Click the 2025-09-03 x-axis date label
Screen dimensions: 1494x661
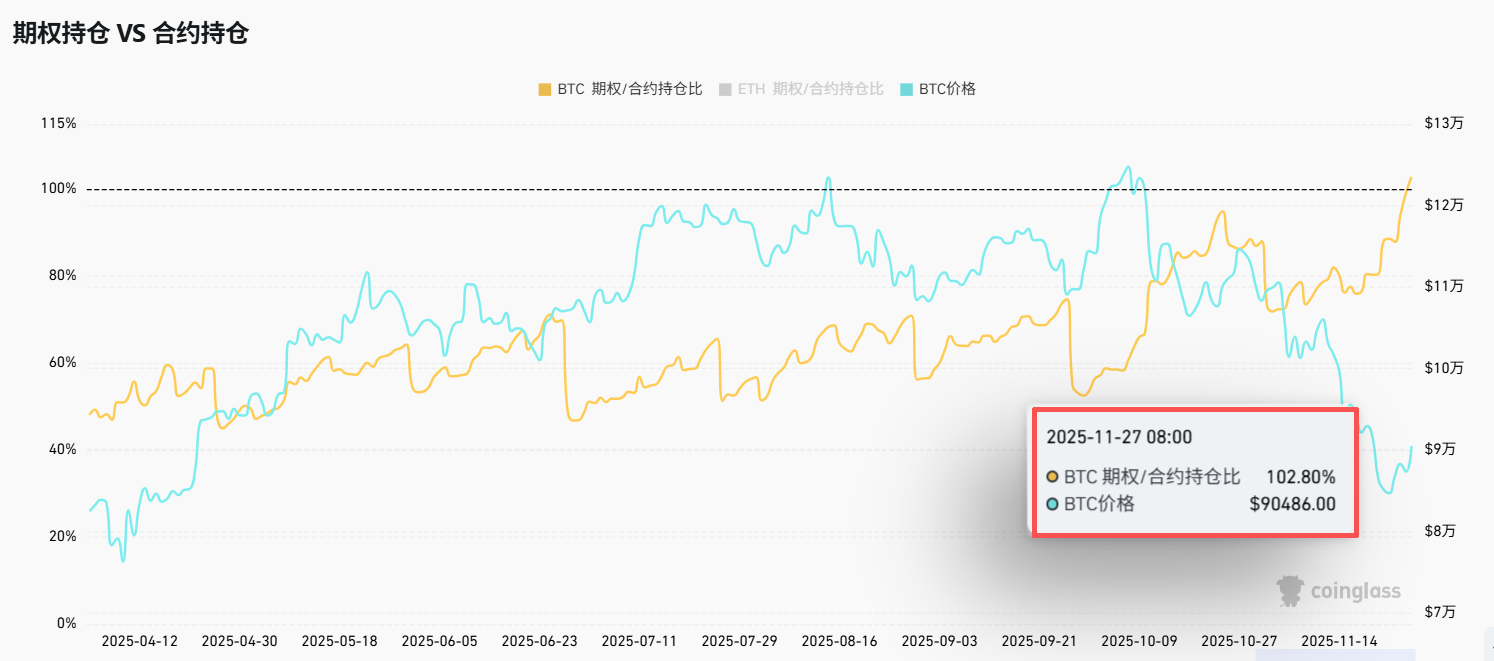pyautogui.click(x=939, y=641)
